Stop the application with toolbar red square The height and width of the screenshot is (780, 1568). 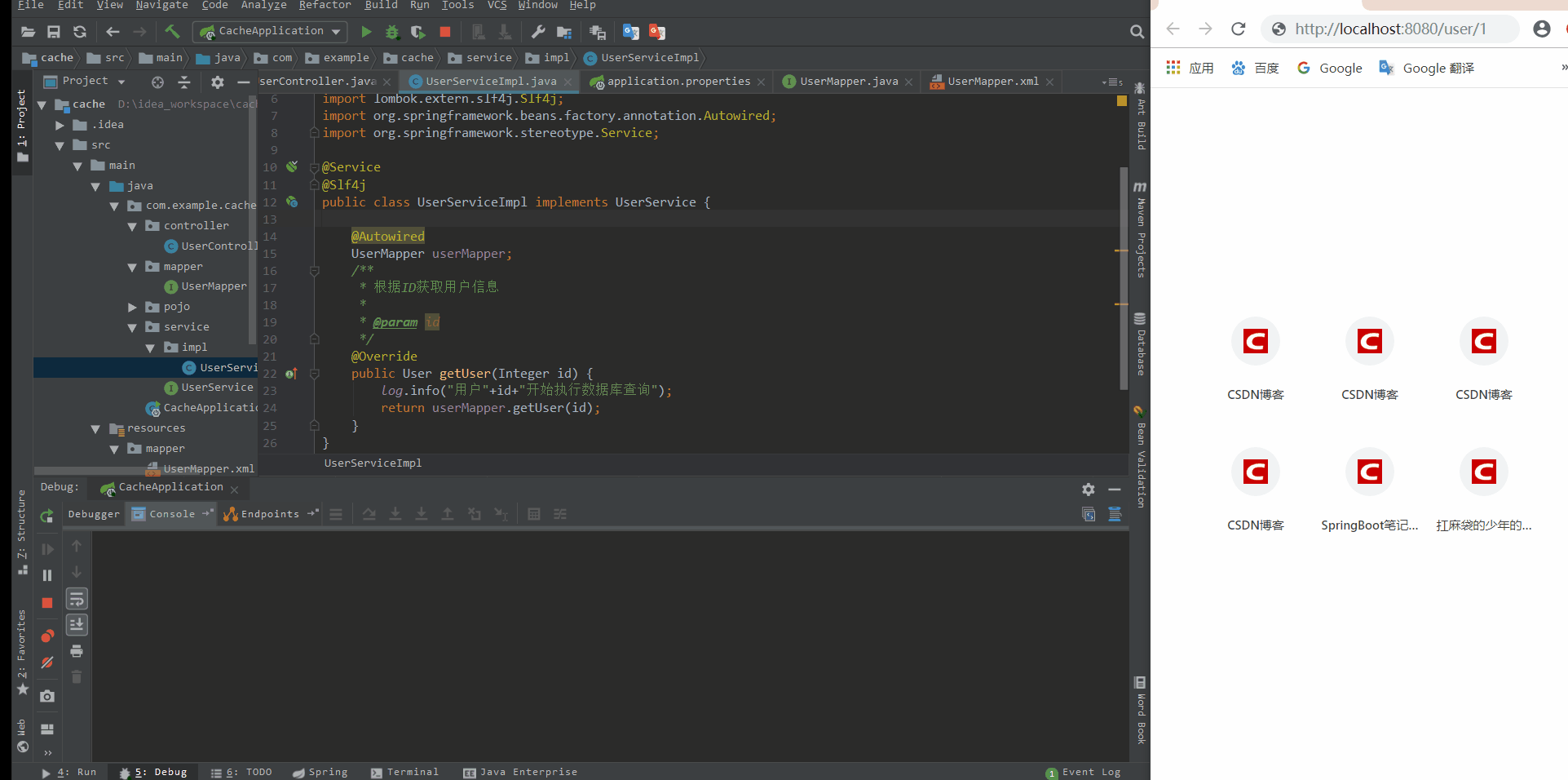[445, 32]
